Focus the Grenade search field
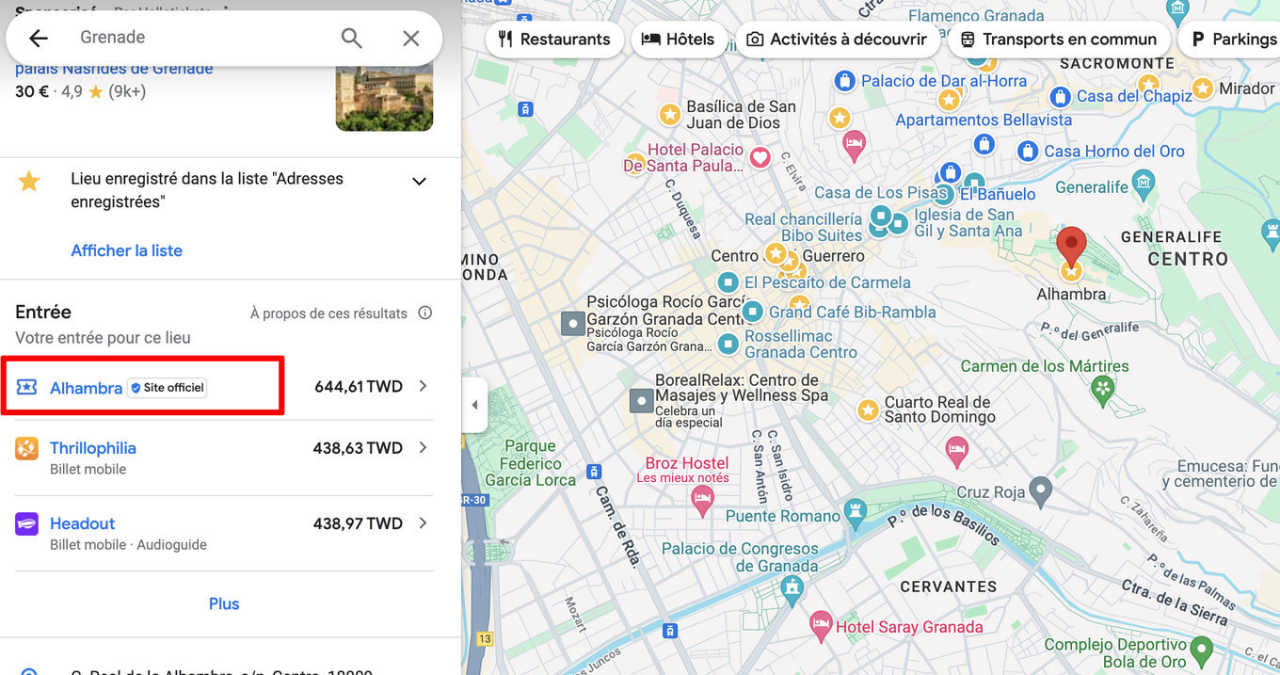The height and width of the screenshot is (675, 1280). [200, 37]
